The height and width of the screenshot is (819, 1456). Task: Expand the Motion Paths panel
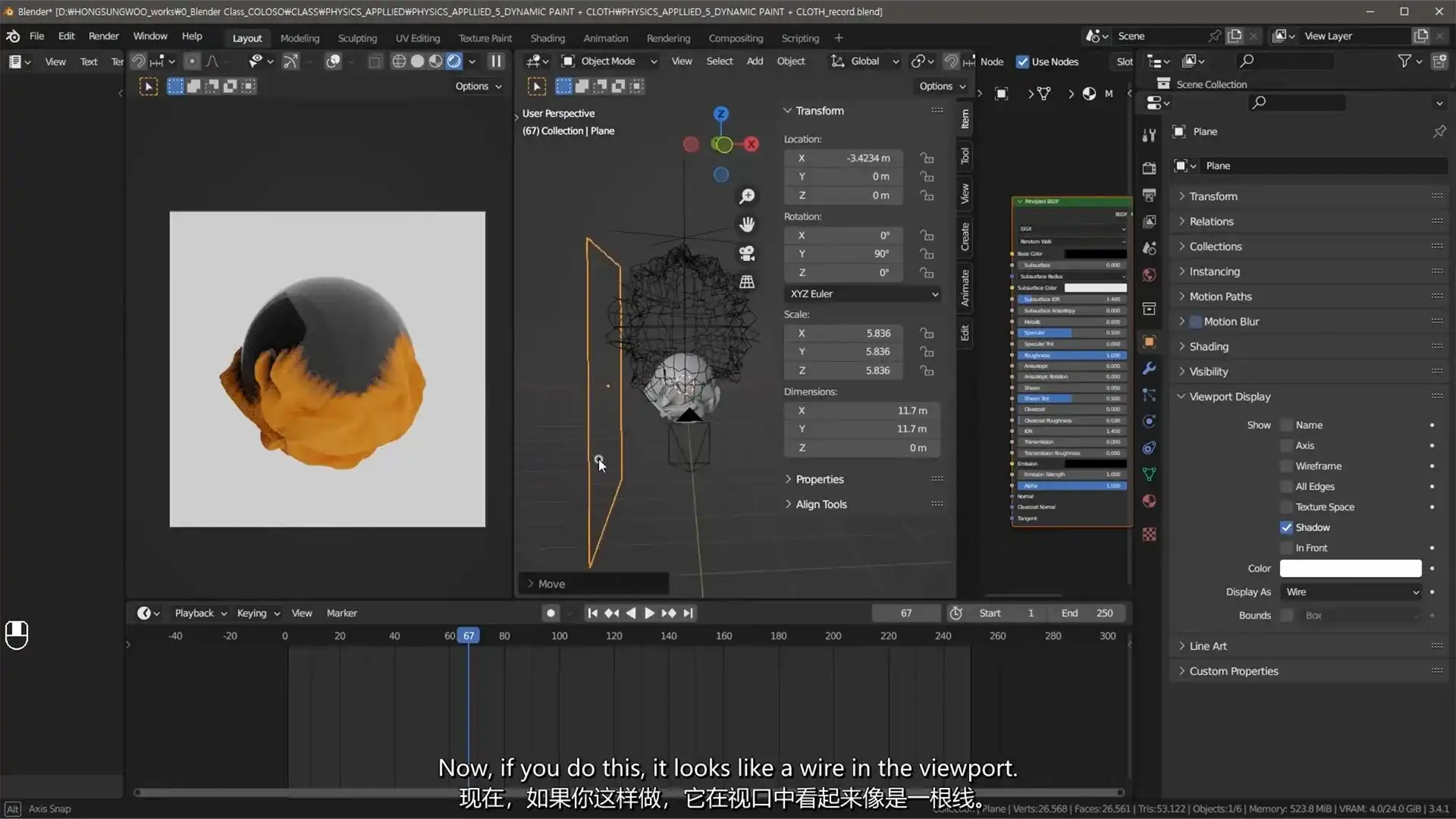1219,297
